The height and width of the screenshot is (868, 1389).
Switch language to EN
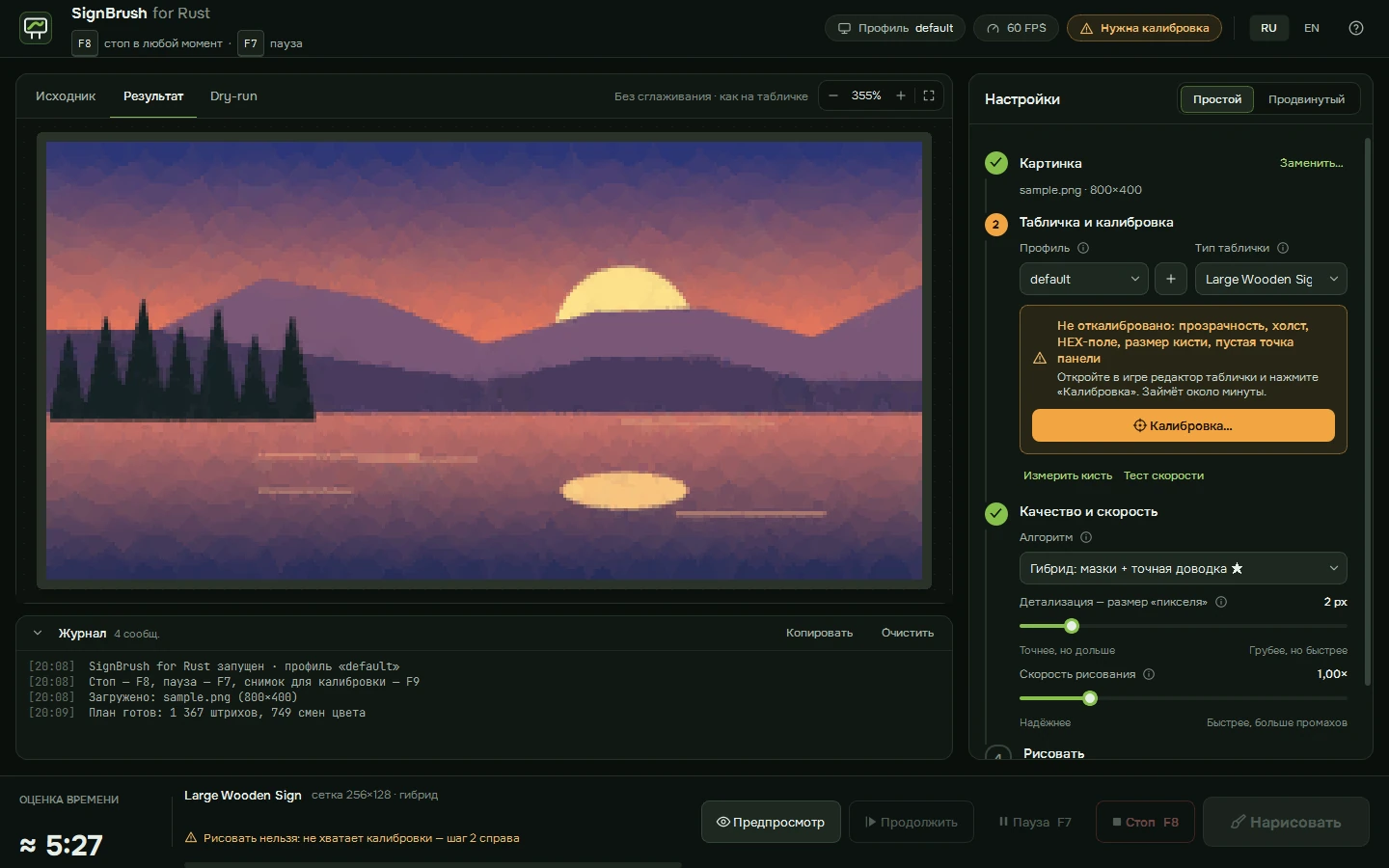[x=1312, y=28]
